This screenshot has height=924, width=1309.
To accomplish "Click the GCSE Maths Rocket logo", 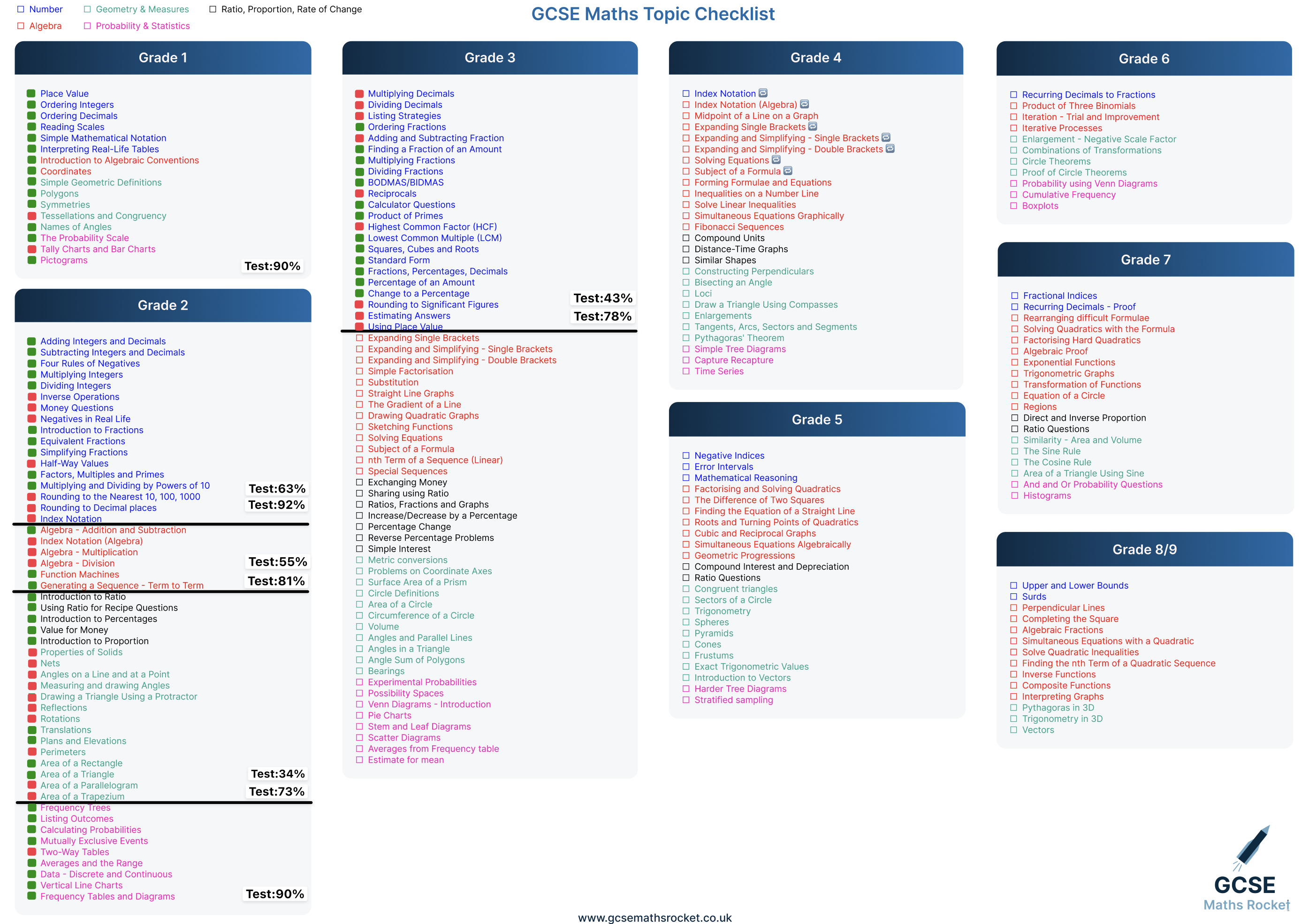I will click(1246, 869).
